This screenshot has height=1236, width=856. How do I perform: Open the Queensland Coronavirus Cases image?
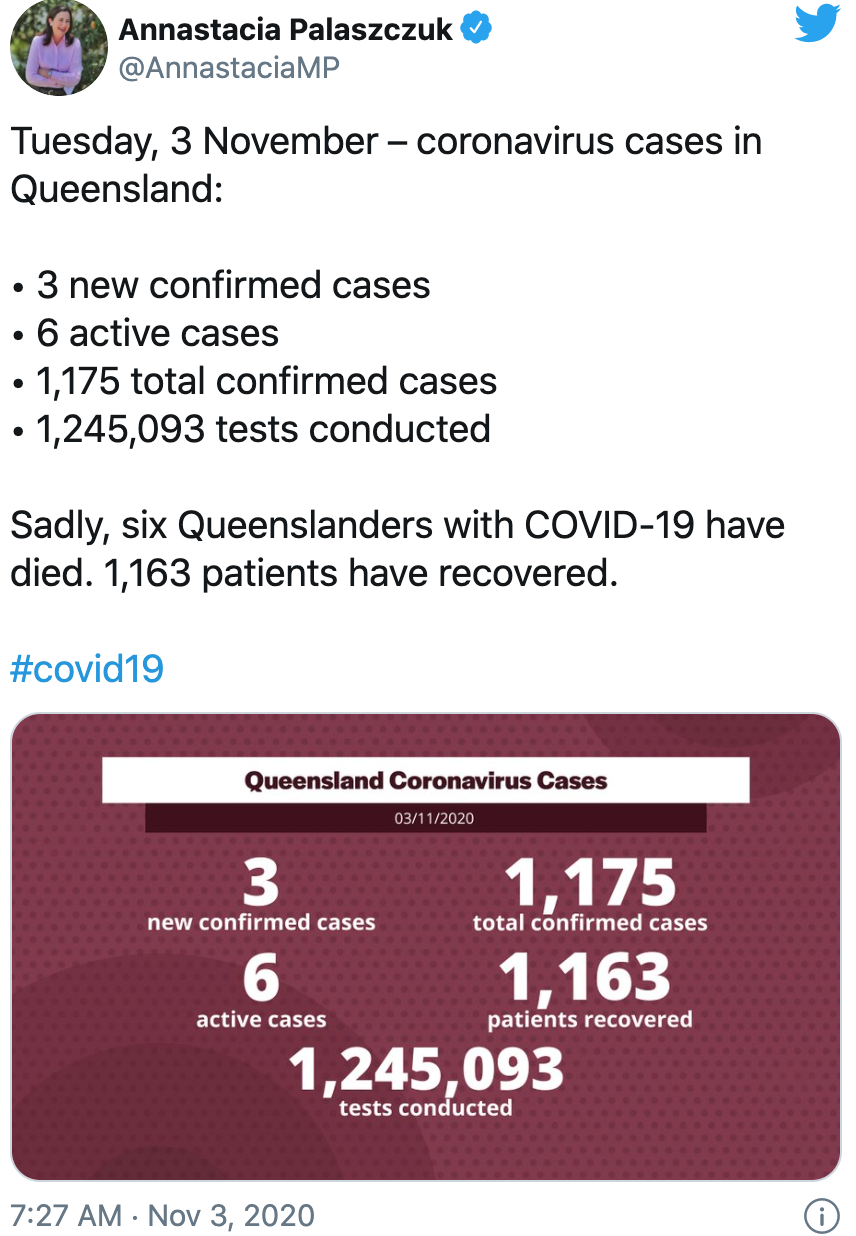[x=426, y=947]
